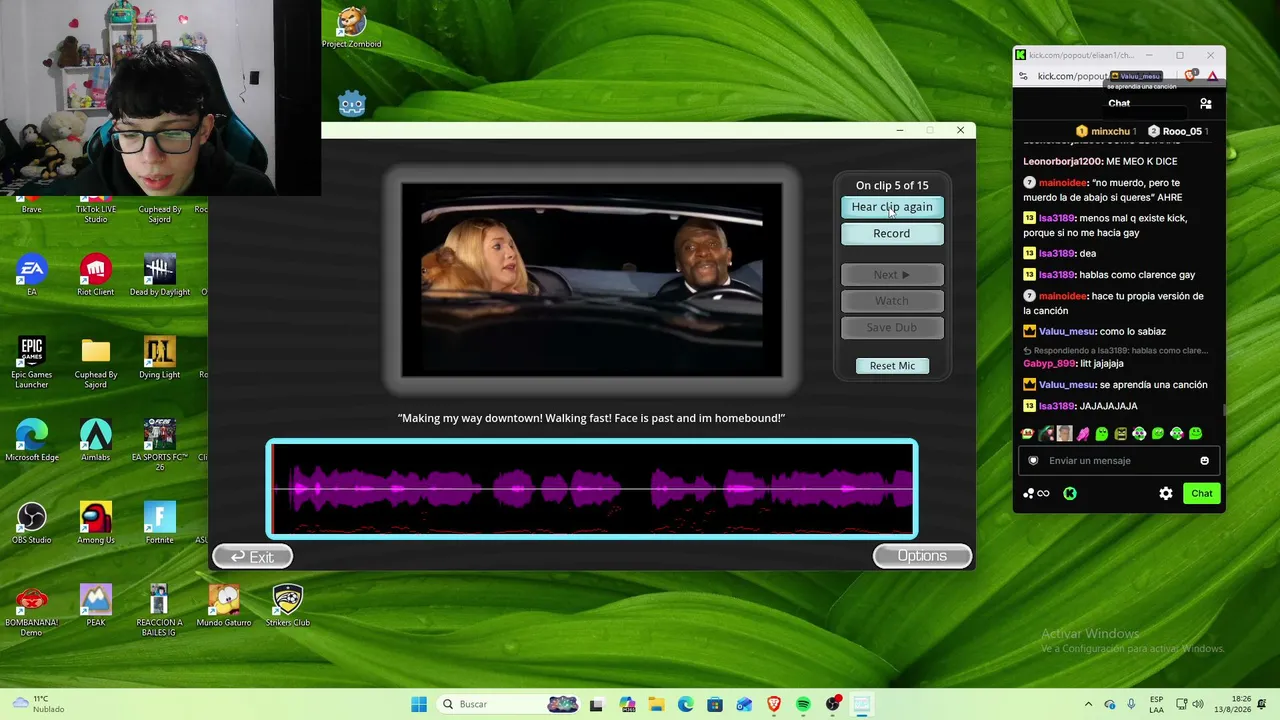Click the purple audio waveform display

click(x=592, y=489)
